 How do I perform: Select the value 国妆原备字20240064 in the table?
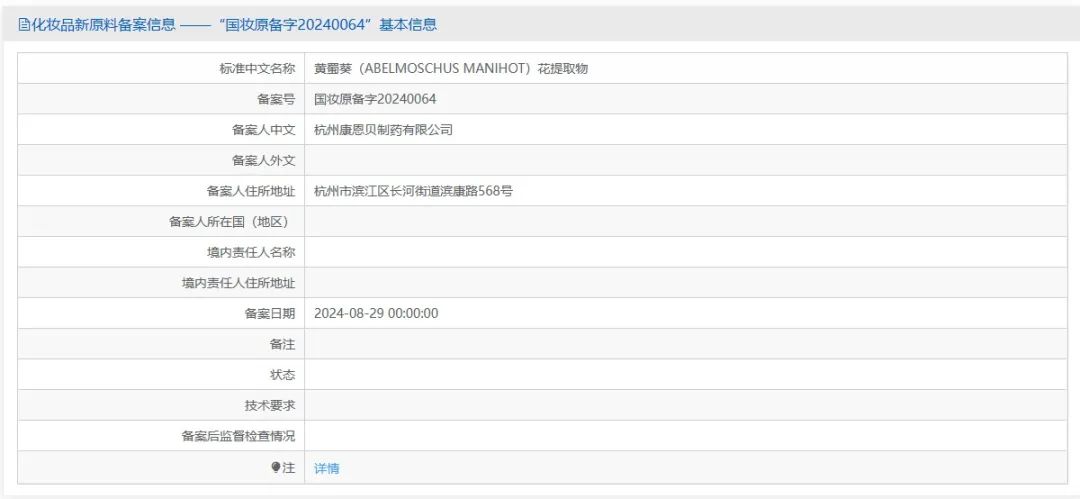(x=375, y=99)
